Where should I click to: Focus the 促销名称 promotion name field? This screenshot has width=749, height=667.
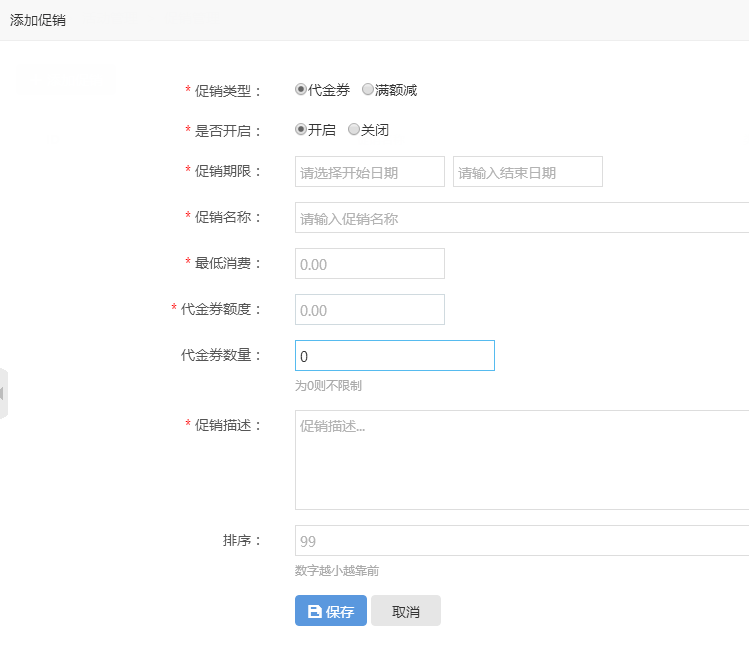point(522,217)
